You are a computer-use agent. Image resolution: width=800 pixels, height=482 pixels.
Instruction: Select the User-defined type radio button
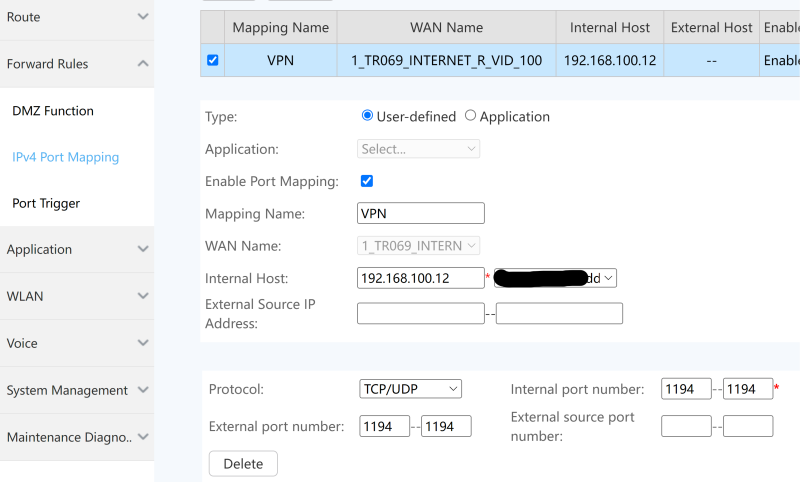(x=367, y=116)
